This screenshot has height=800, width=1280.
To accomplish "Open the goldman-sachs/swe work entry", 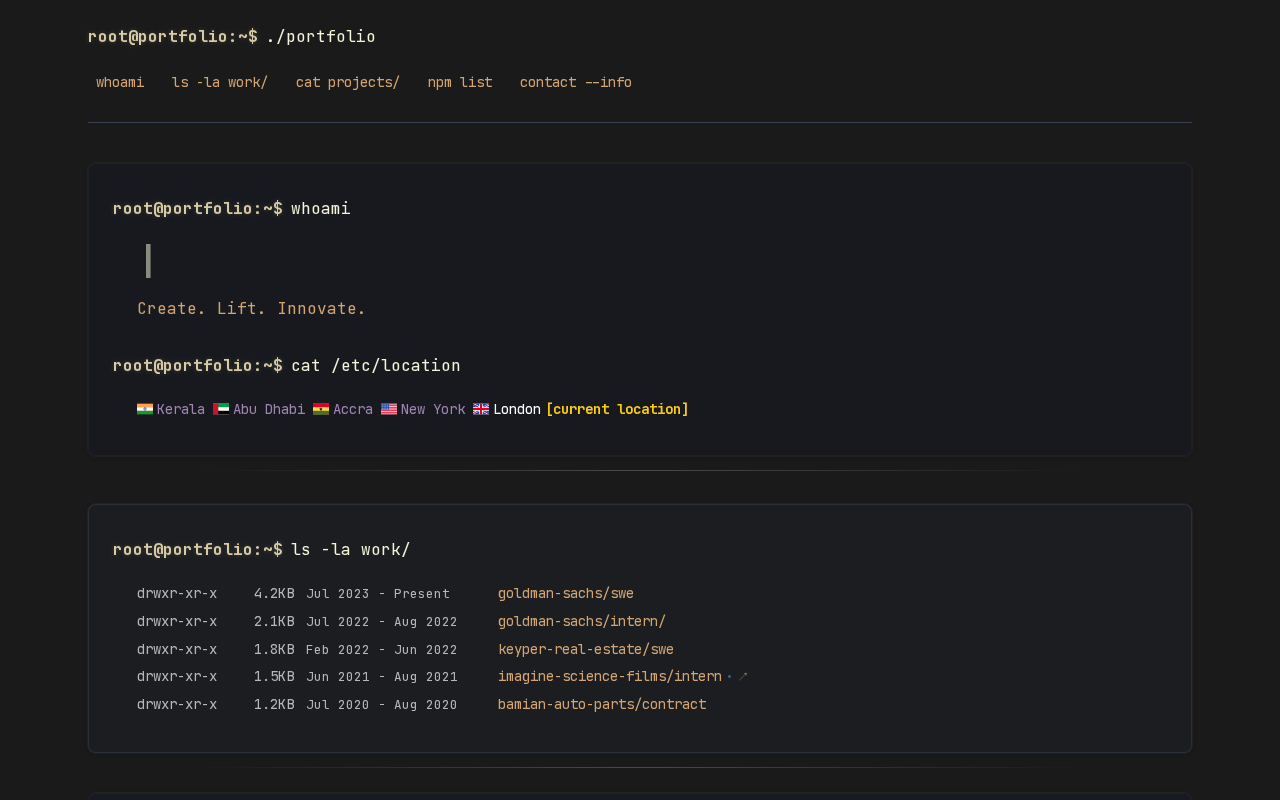I will point(566,593).
